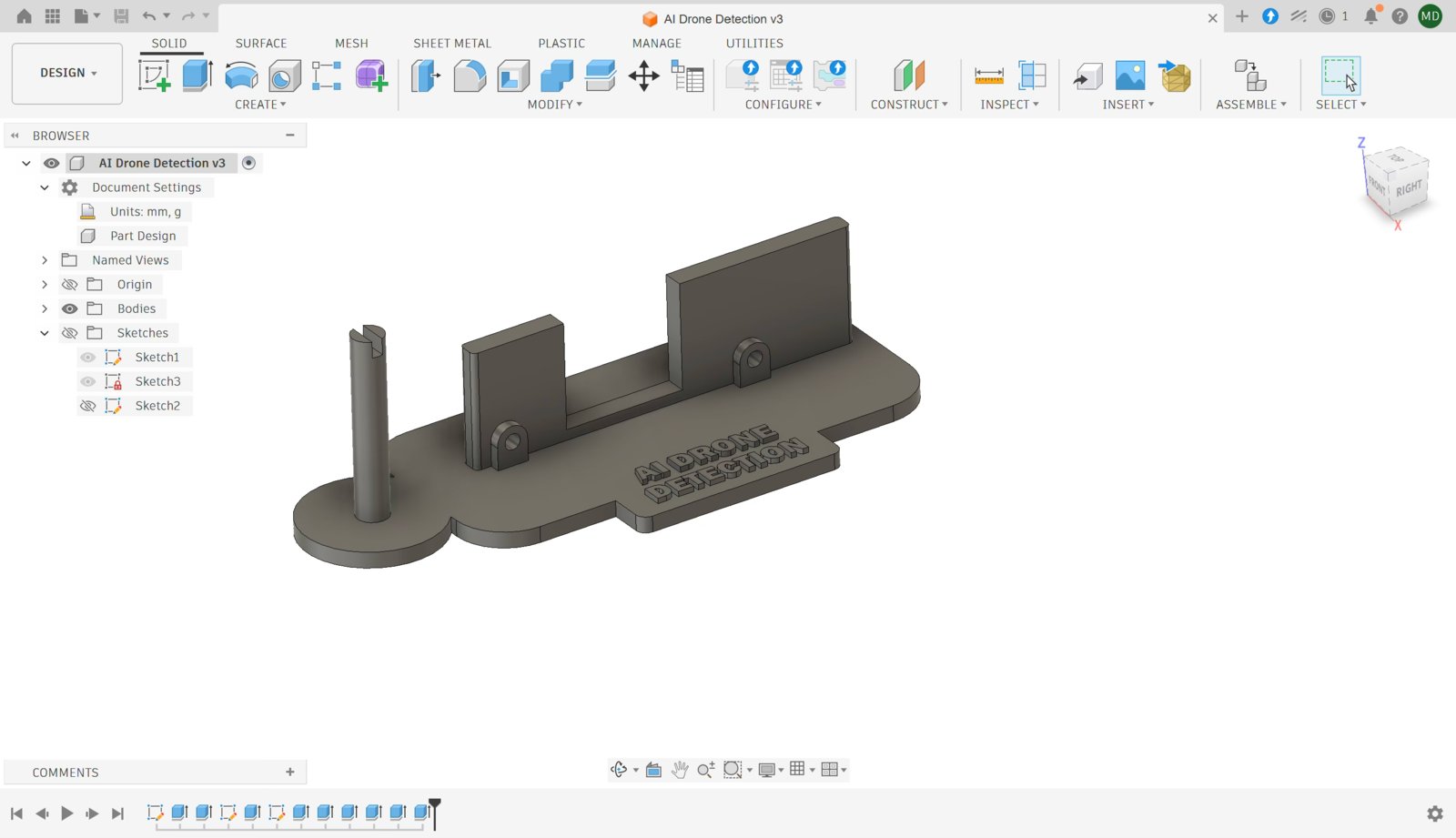The image size is (1456, 838).
Task: Select the Assemble New Component tool
Action: pyautogui.click(x=1250, y=76)
